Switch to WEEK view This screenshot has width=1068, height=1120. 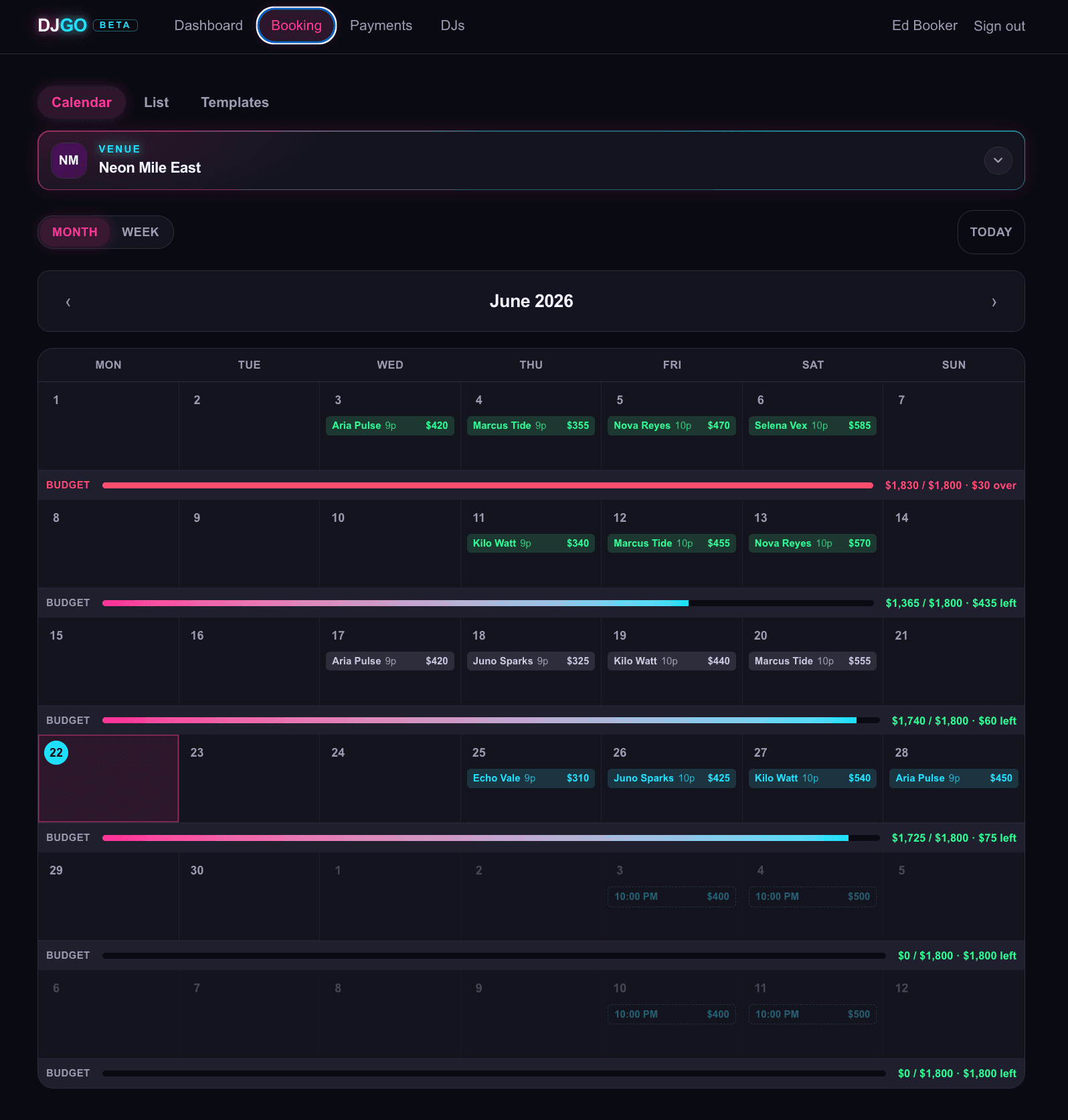(x=141, y=232)
